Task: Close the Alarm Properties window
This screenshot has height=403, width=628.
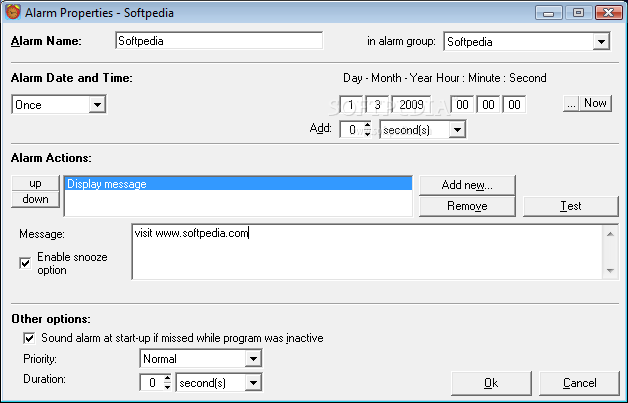Action: [608, 12]
